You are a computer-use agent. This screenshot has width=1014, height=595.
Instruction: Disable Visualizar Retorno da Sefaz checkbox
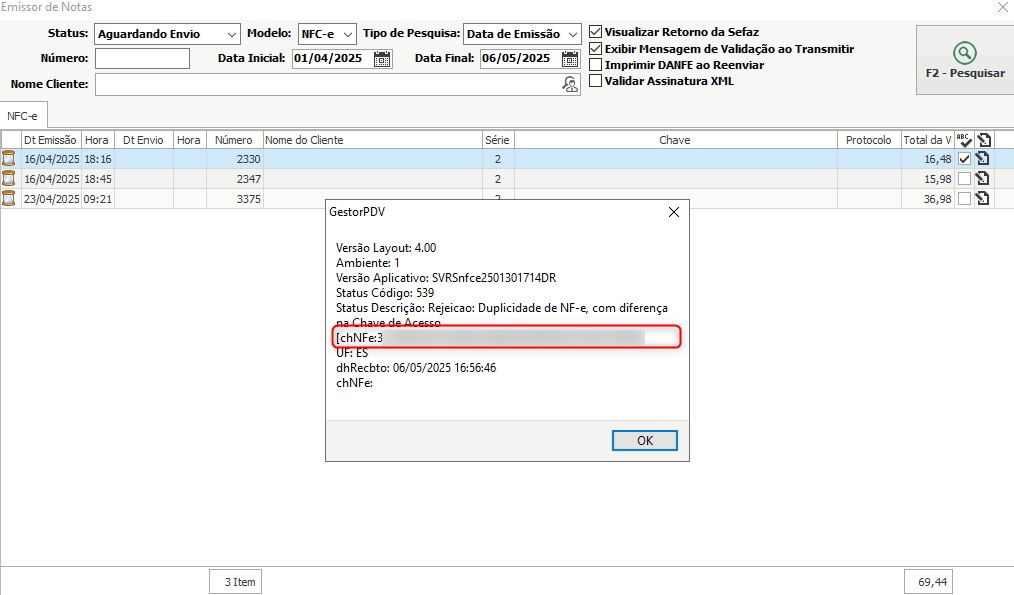coord(596,32)
